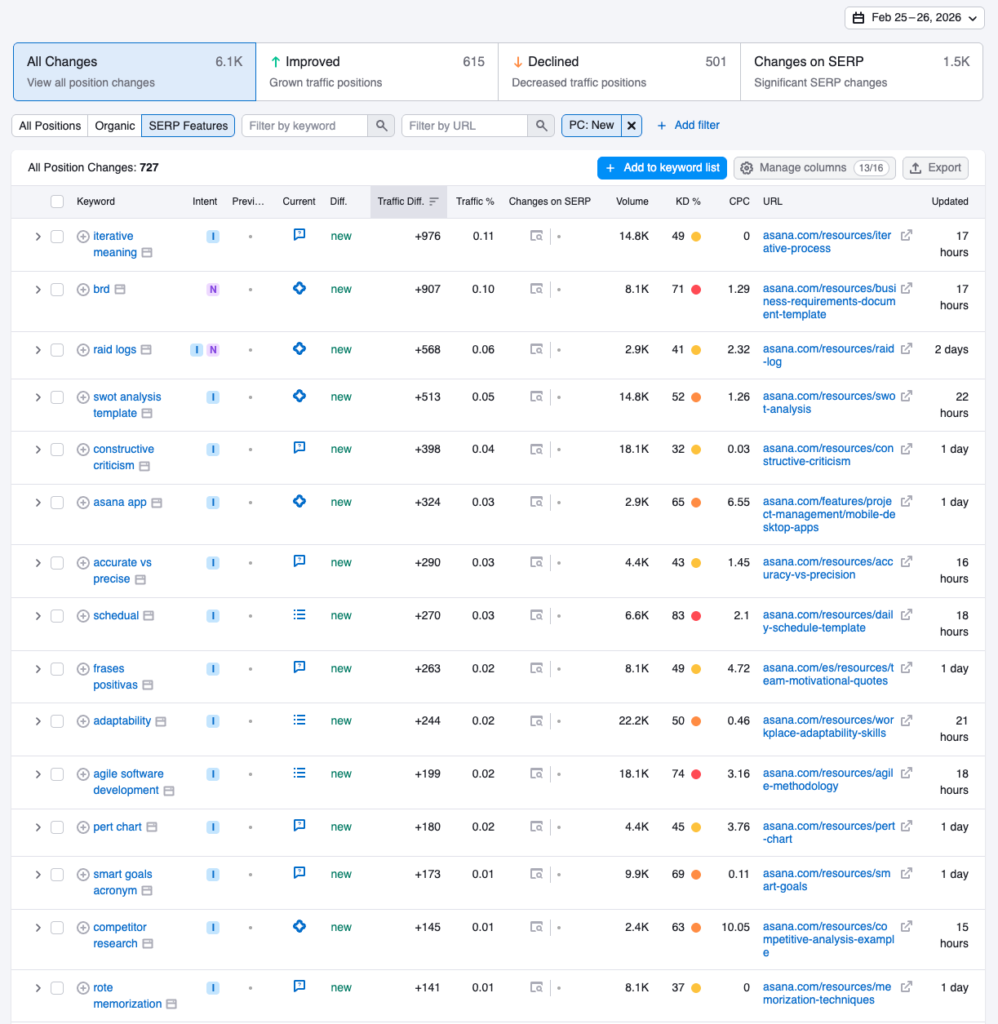Image resolution: width=998 pixels, height=1024 pixels.
Task: Click the SERP feature icon for asana app
Action: tap(299, 501)
